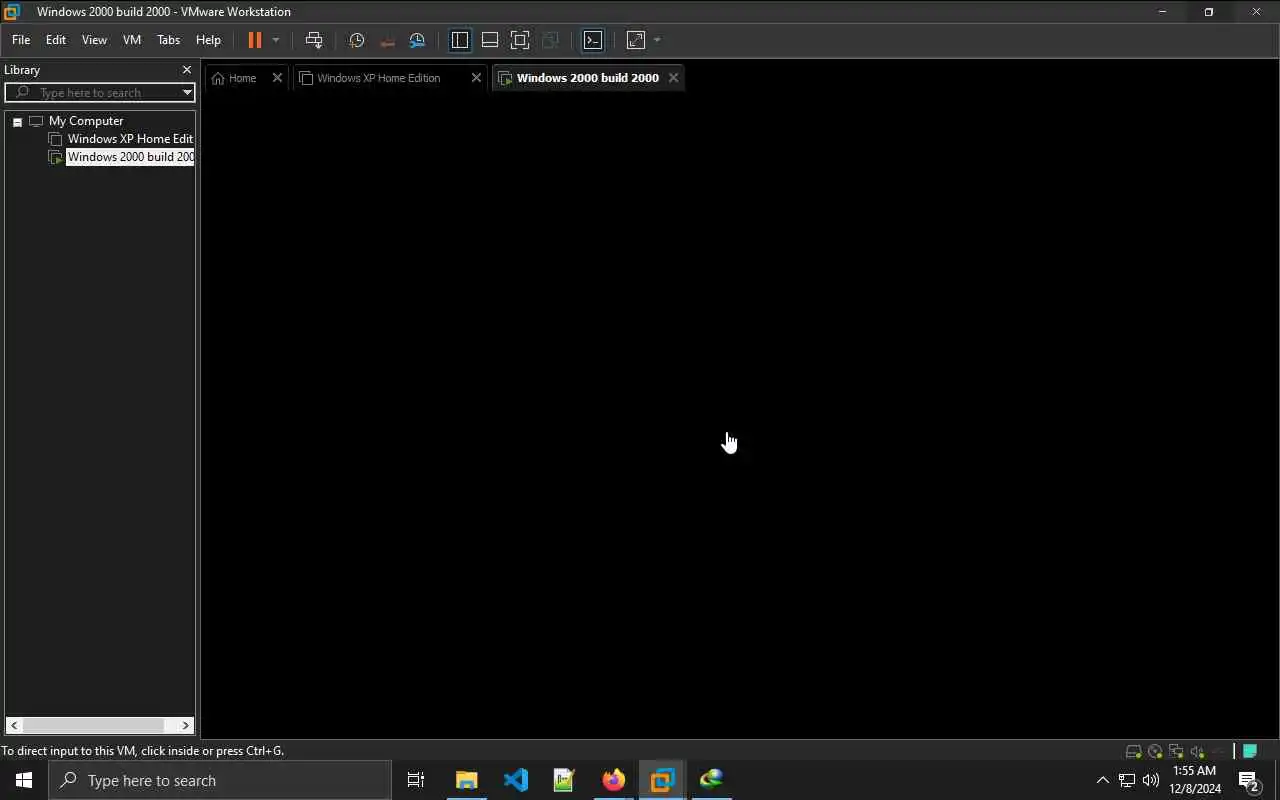
Task: Click Send Ctrl+Alt+Del toolbar icon
Action: coord(314,40)
